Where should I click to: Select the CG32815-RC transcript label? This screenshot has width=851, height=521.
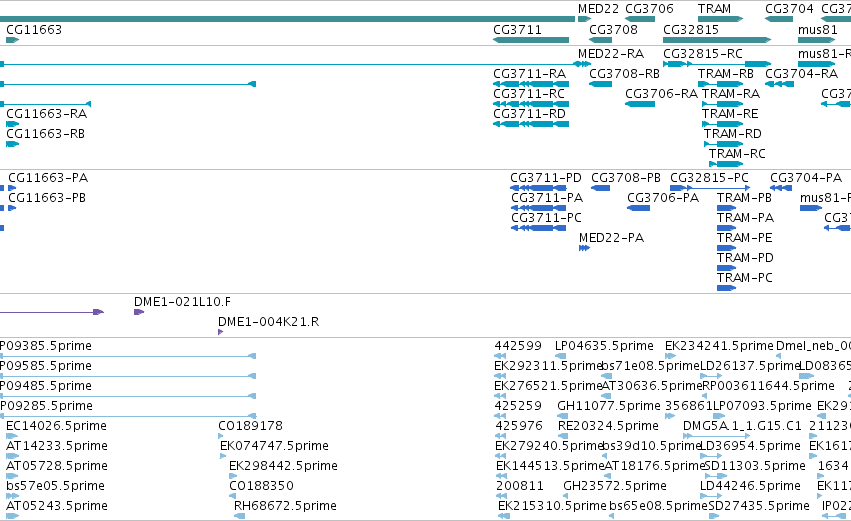[x=703, y=54]
